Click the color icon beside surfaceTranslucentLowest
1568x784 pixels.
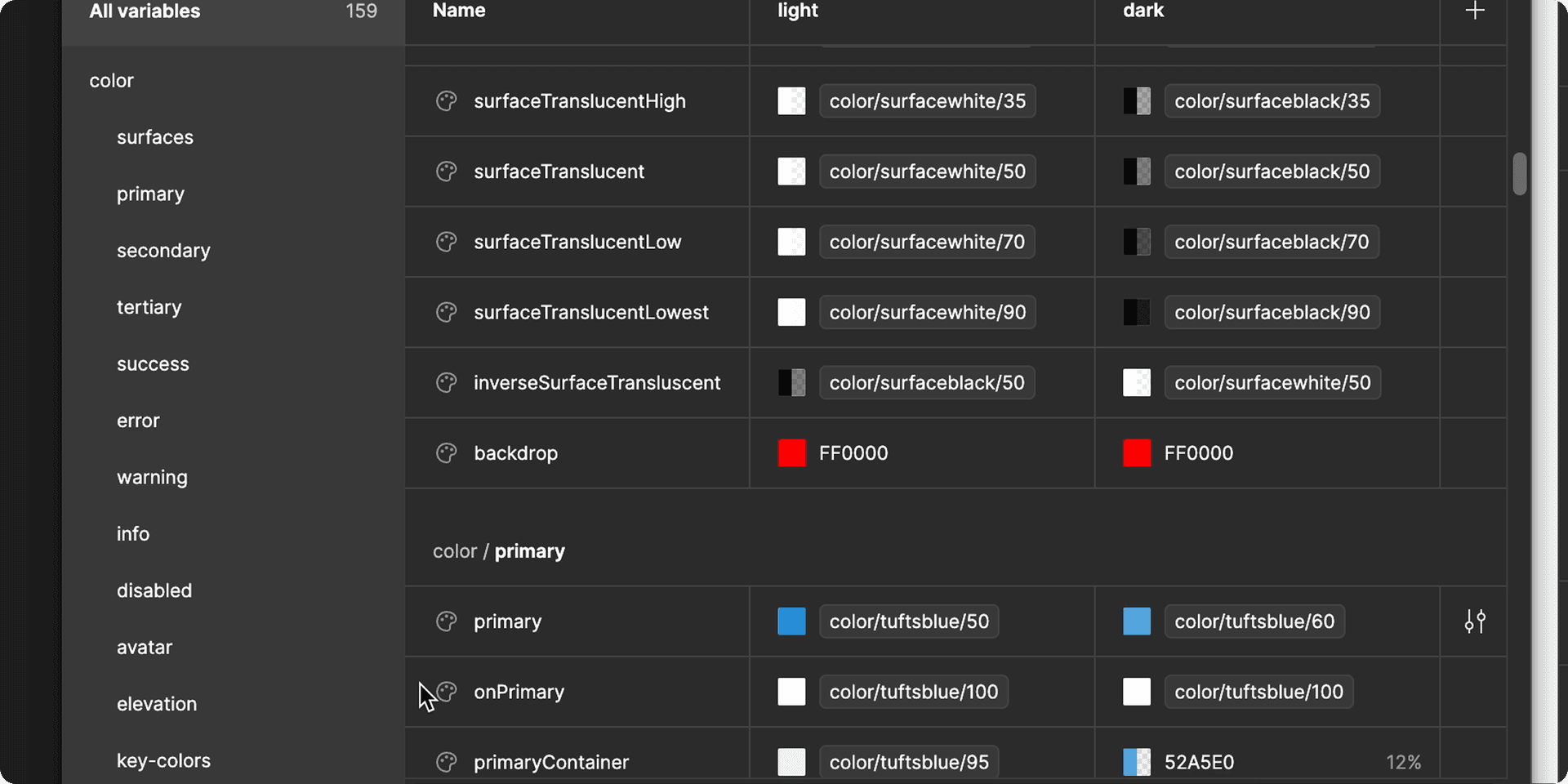click(447, 312)
